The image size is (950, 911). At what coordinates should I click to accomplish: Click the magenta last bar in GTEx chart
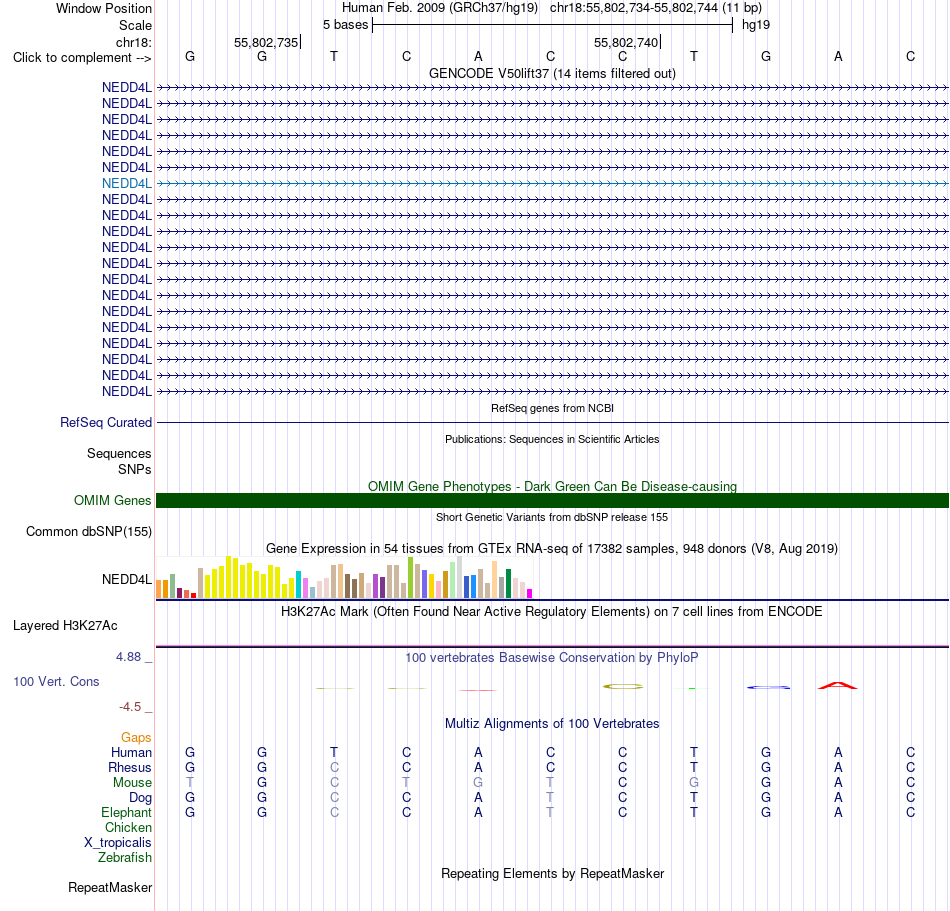pos(530,594)
